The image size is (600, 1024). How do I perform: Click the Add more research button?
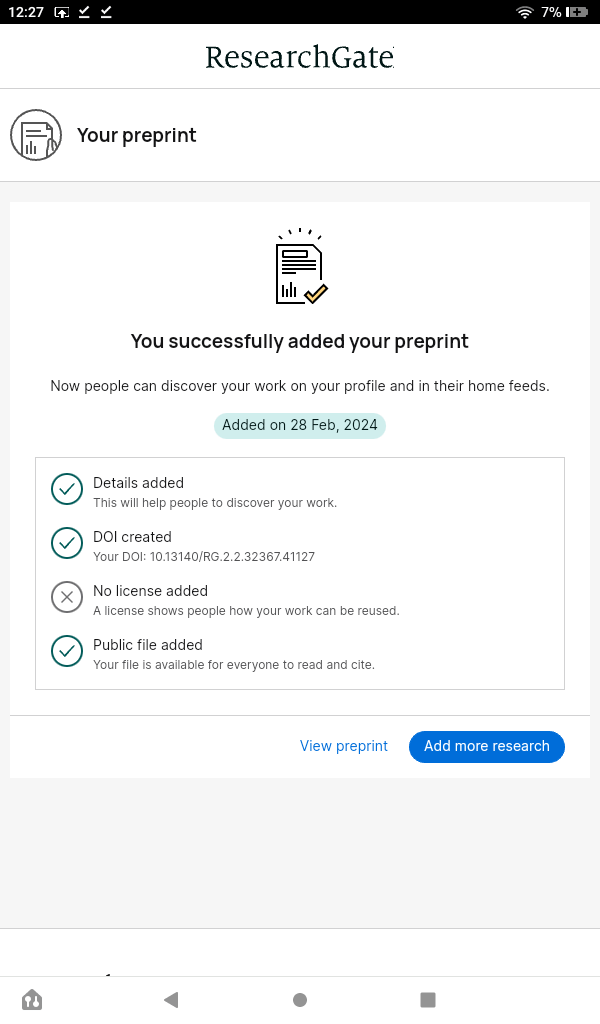[x=487, y=746]
